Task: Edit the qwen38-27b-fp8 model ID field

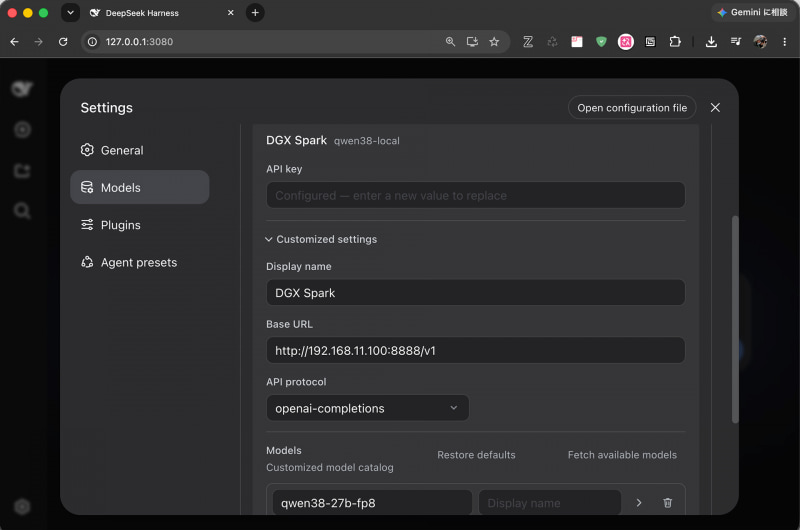Action: point(372,503)
